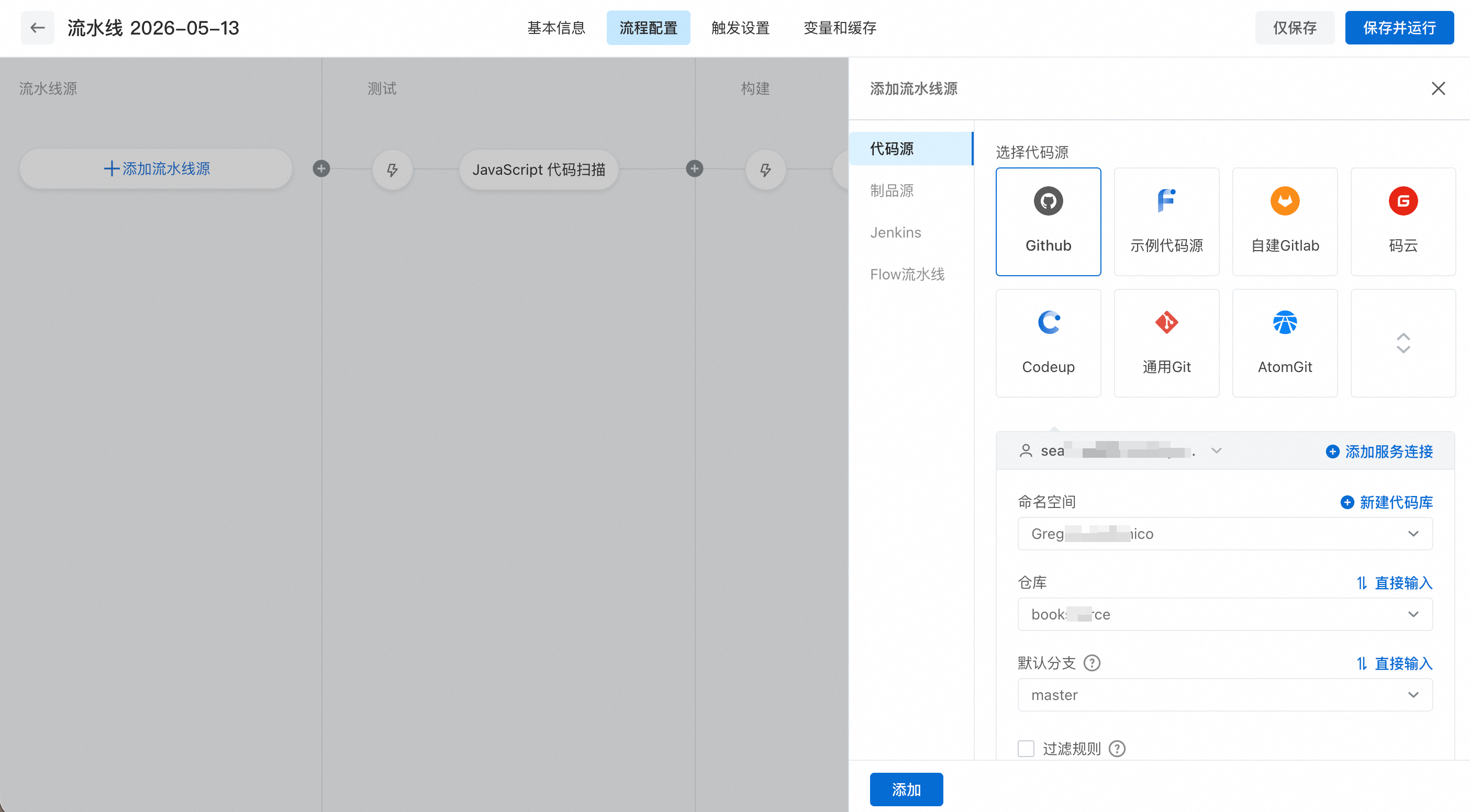Viewport: 1470px width, 812px height.
Task: Click 添加服务连接 link
Action: click(x=1379, y=451)
